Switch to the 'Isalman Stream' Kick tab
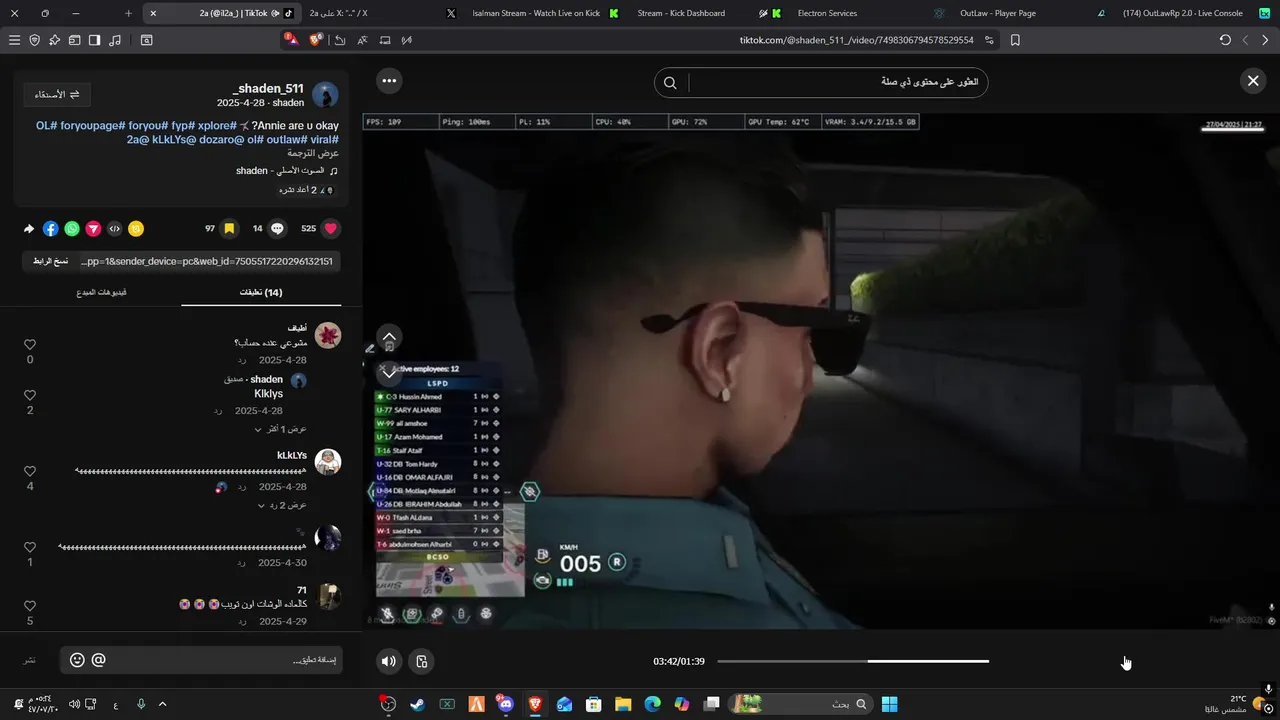Screen dimensions: 1280x720 click(535, 13)
